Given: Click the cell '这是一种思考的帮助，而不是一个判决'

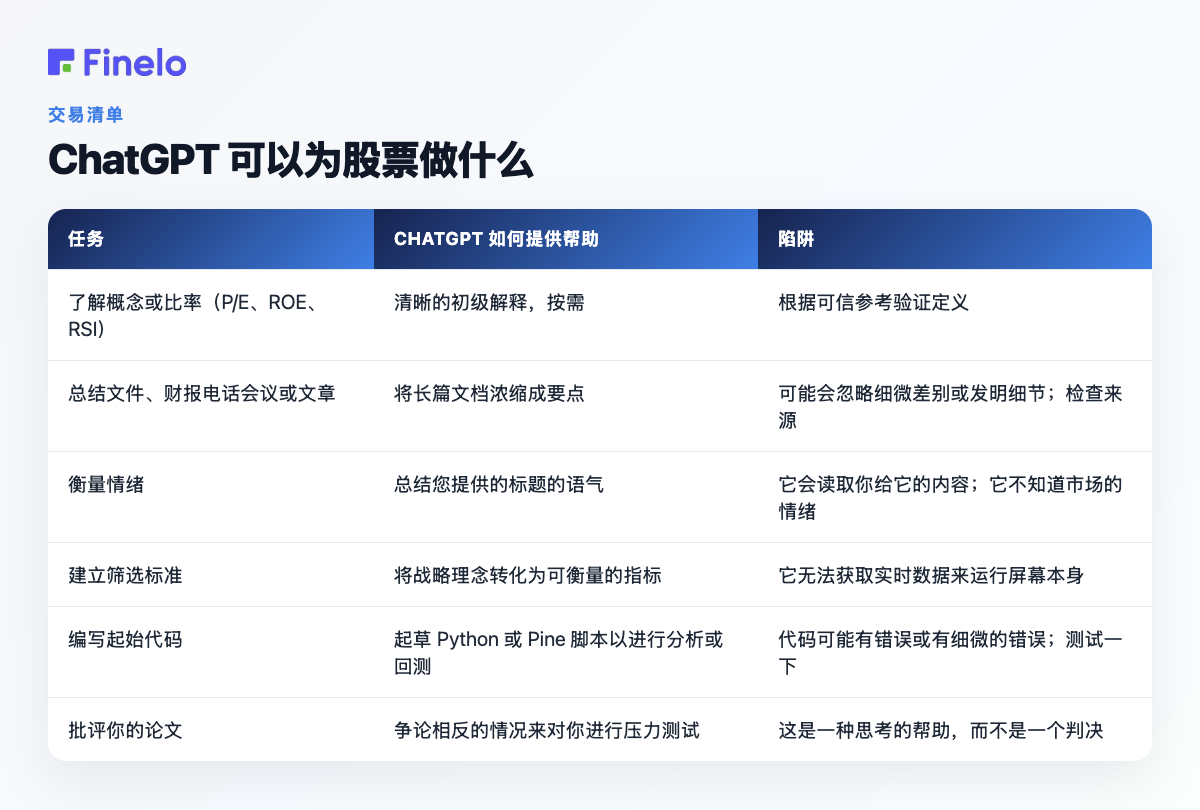Looking at the screenshot, I should tap(955, 730).
